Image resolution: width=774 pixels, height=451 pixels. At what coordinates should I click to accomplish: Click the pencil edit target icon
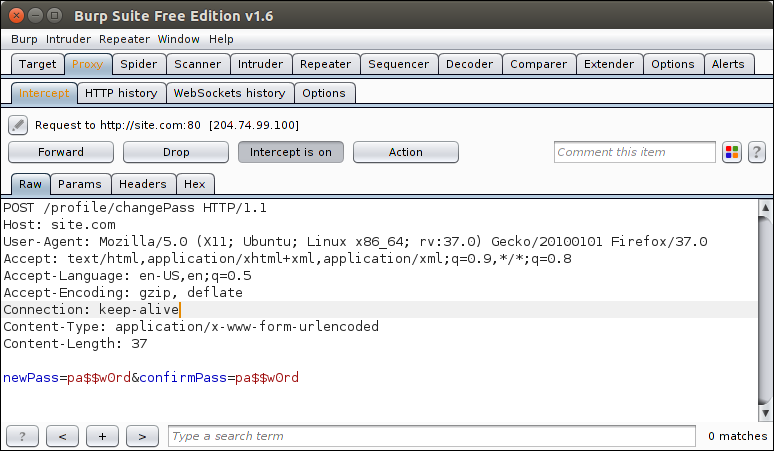pos(18,125)
